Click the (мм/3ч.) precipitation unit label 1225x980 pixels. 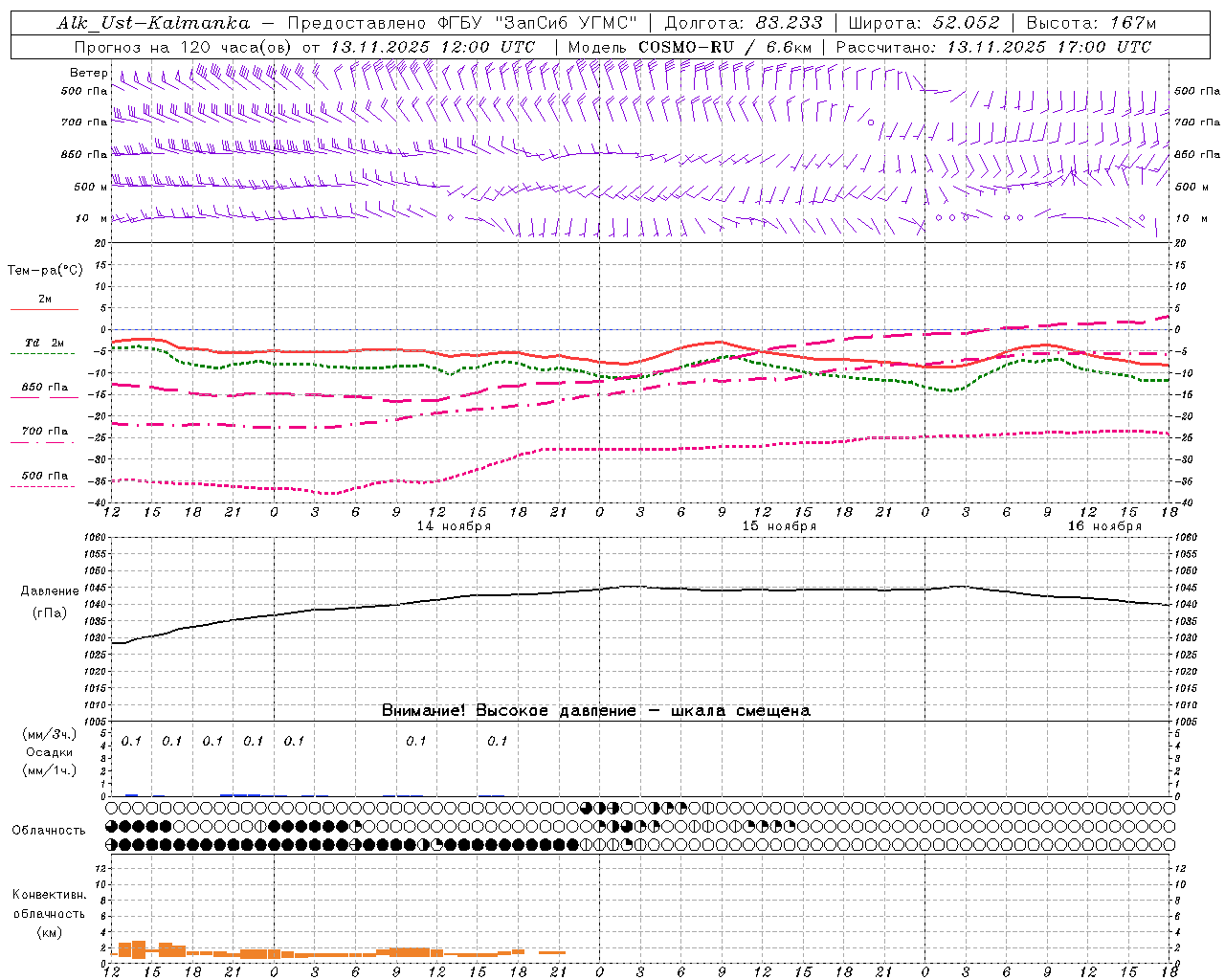coord(49,734)
